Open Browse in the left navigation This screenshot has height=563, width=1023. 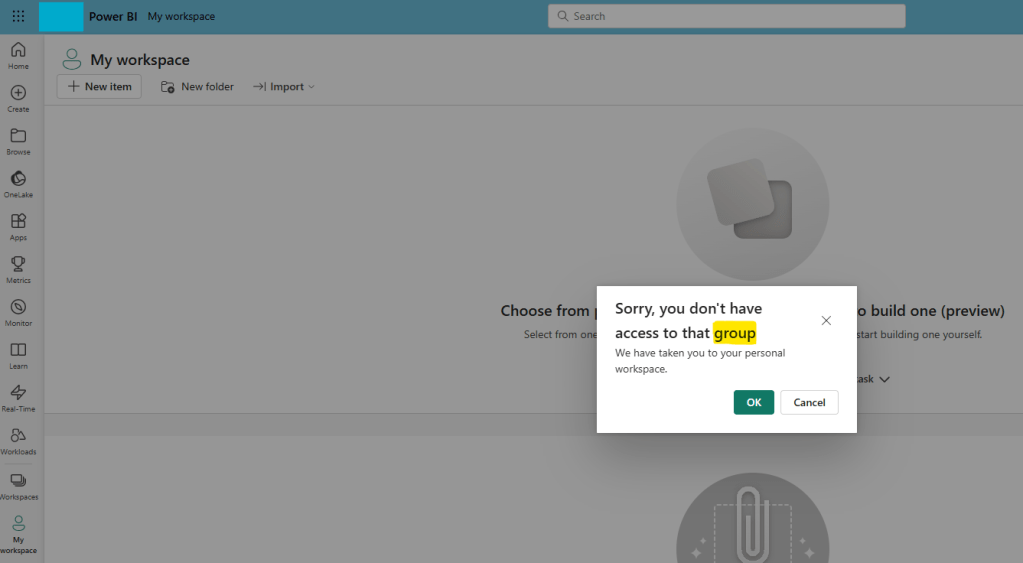click(18, 141)
